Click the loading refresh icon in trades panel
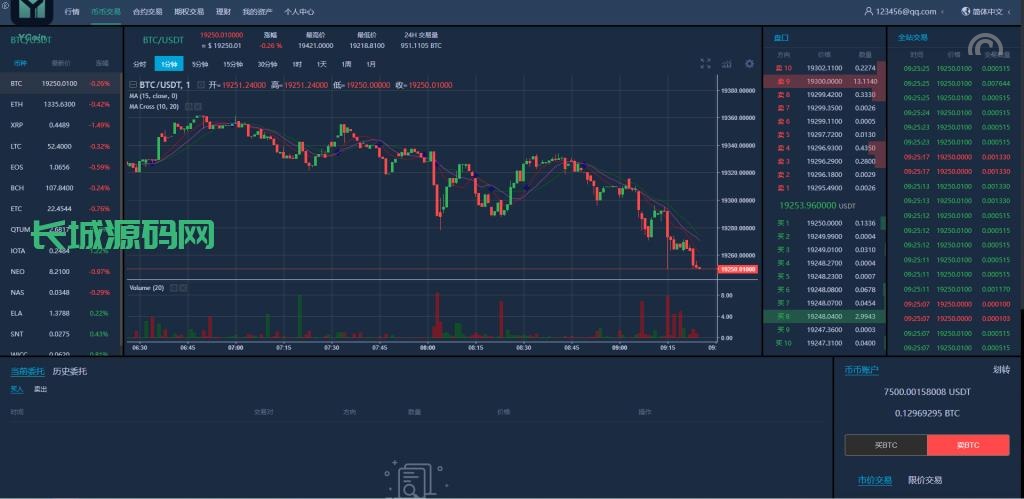Image resolution: width=1024 pixels, height=499 pixels. pyautogui.click(x=987, y=45)
